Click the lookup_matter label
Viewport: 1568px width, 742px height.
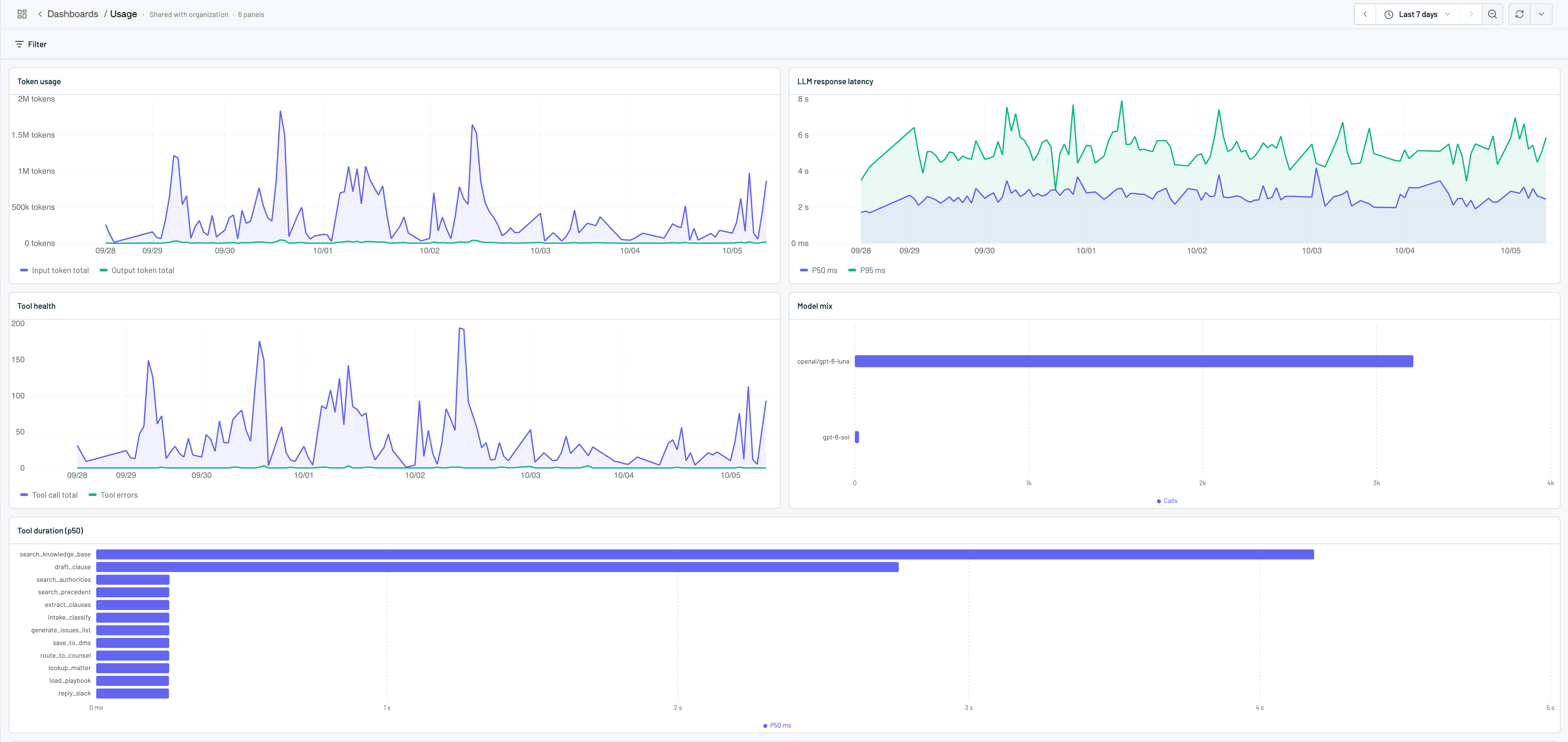coord(70,668)
